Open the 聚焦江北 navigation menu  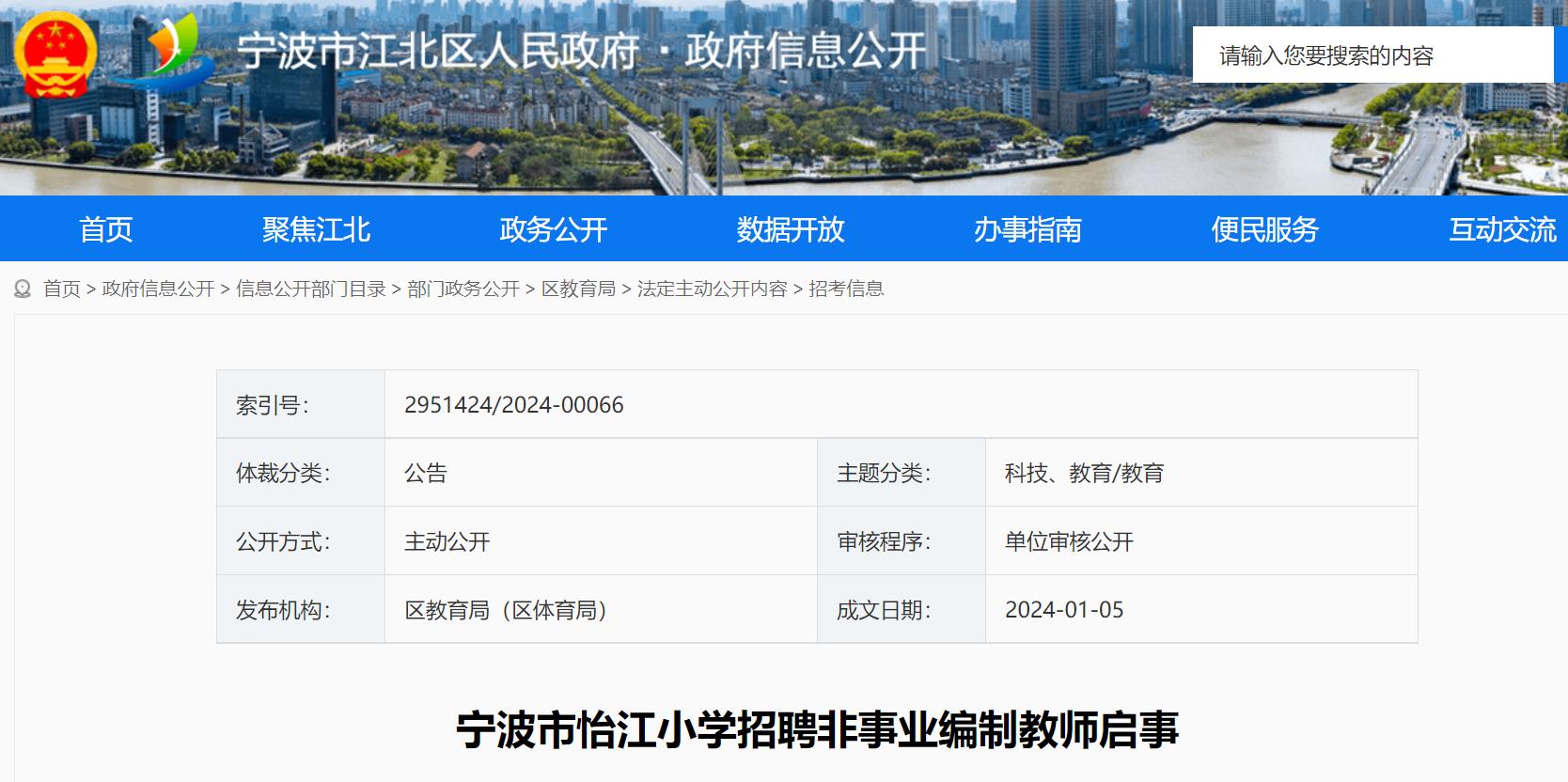pyautogui.click(x=317, y=229)
